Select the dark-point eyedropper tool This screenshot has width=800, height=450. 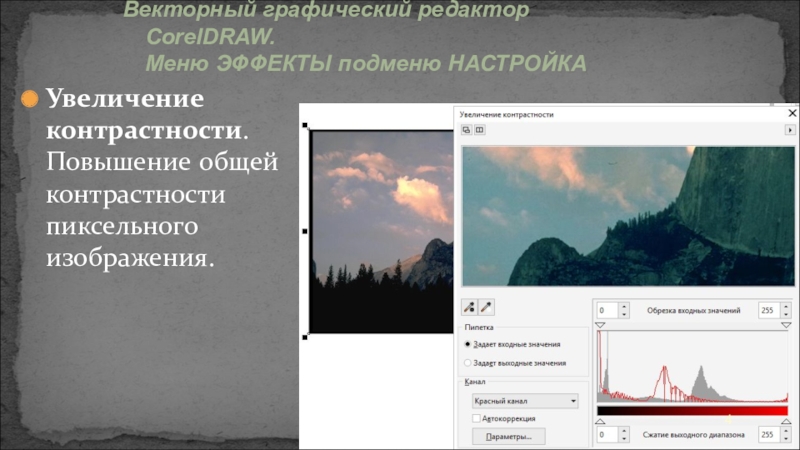click(469, 307)
